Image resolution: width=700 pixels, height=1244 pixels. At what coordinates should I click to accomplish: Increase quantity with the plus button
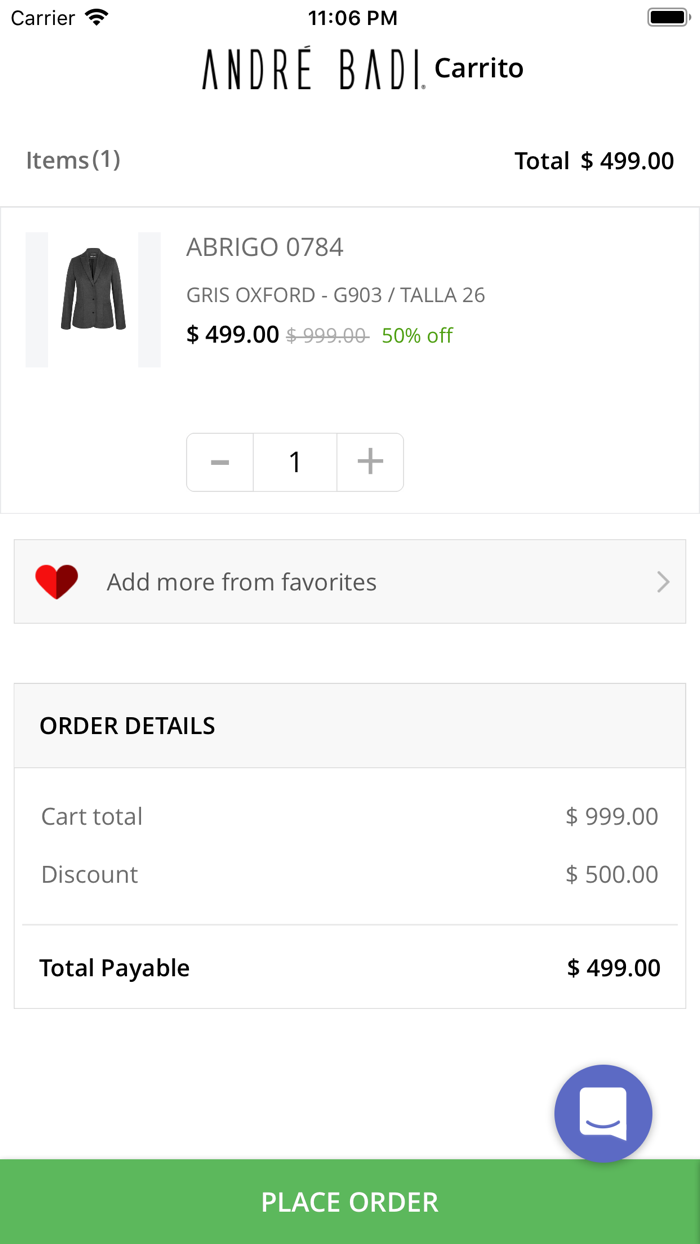pos(370,462)
